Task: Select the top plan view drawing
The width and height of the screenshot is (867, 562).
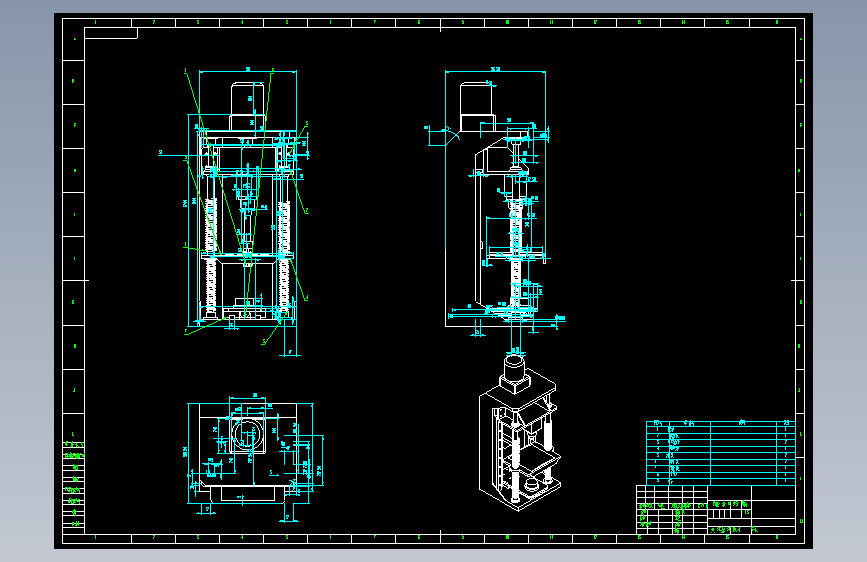Action: [254, 458]
